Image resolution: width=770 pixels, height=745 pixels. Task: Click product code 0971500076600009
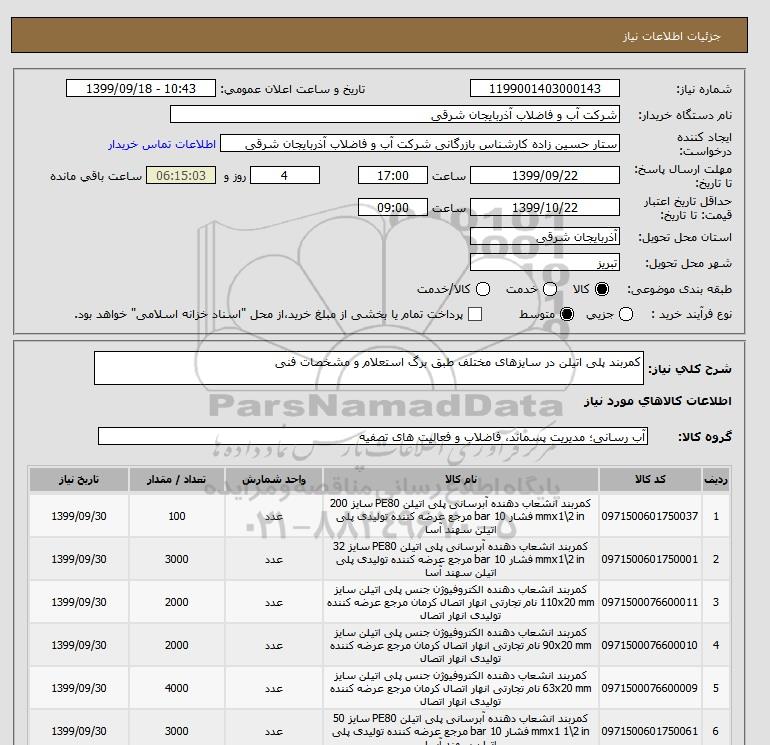650,688
